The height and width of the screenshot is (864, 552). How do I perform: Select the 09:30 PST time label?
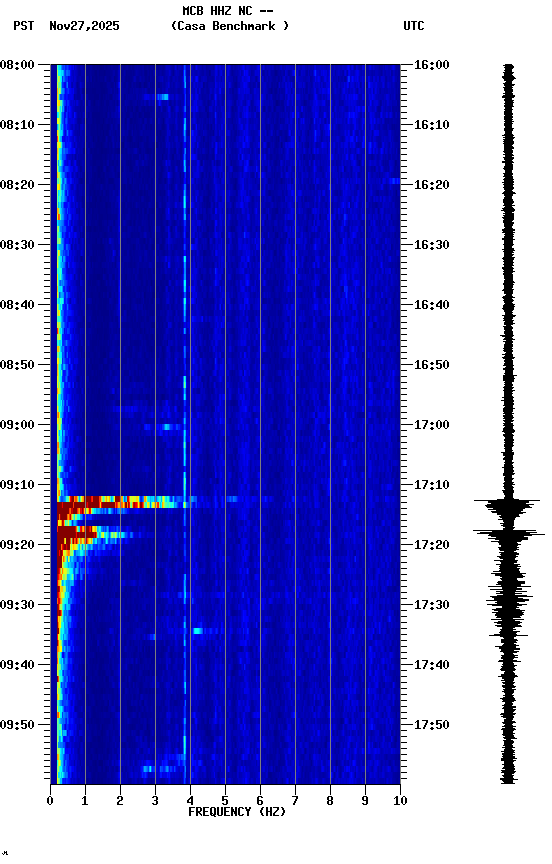tap(17, 605)
